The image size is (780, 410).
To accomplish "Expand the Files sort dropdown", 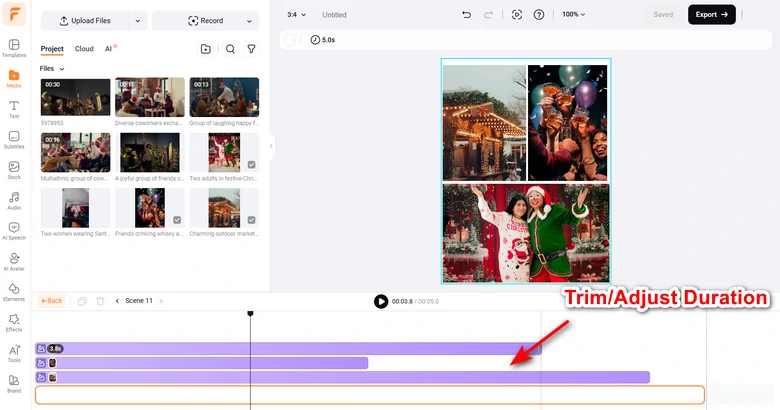I will 52,69.
